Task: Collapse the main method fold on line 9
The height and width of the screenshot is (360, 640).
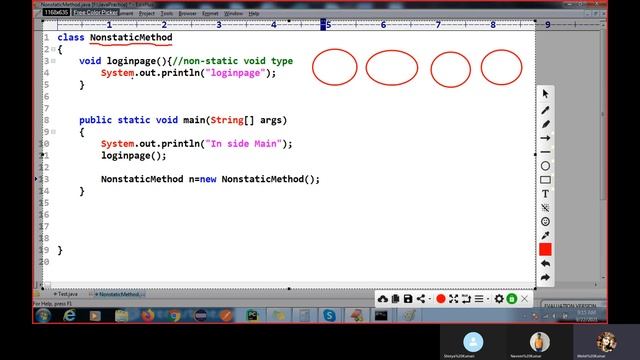Action: (x=53, y=132)
